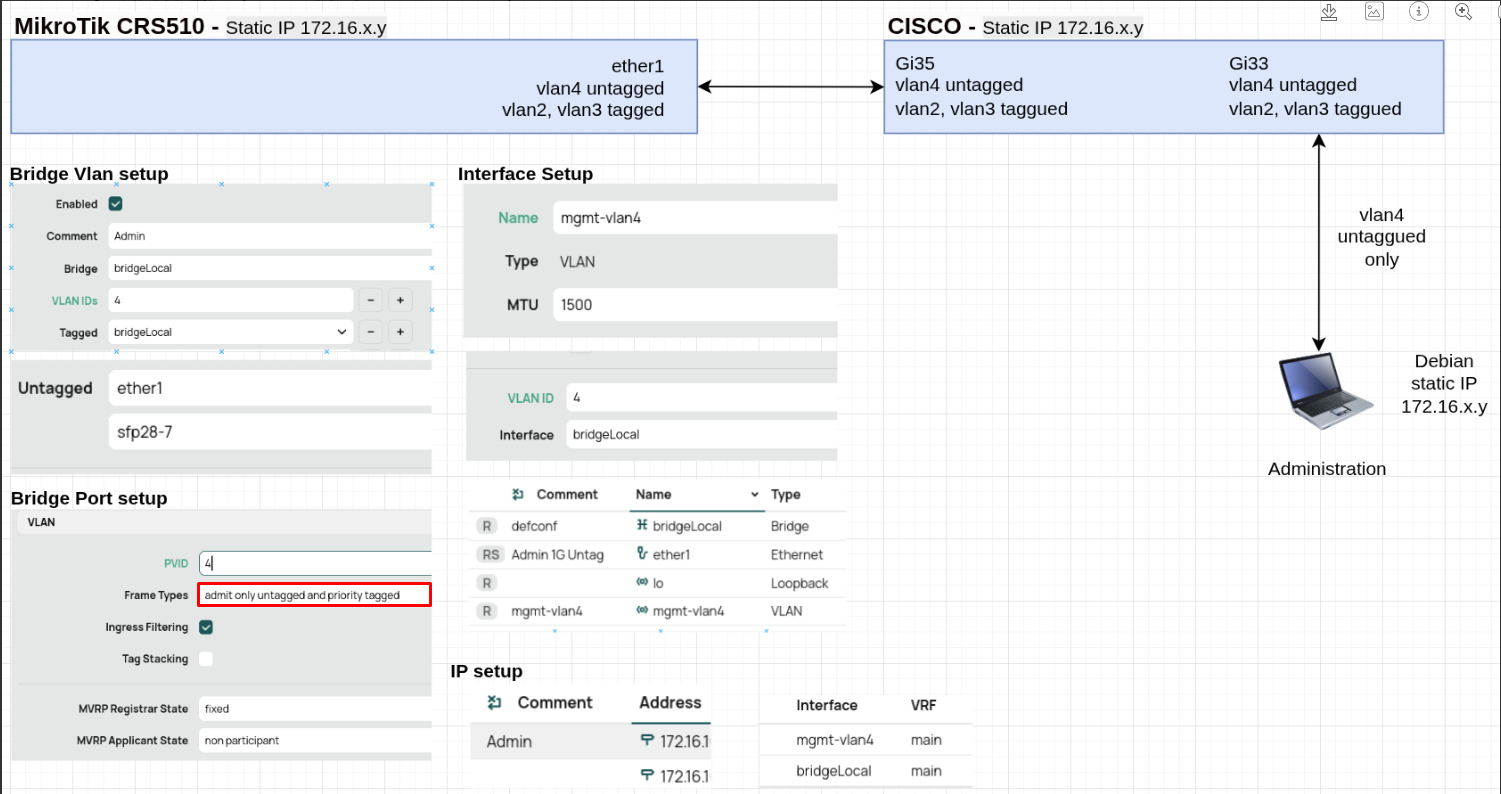The image size is (1501, 794).
Task: Click the zoom in magnifier icon
Action: click(1464, 11)
